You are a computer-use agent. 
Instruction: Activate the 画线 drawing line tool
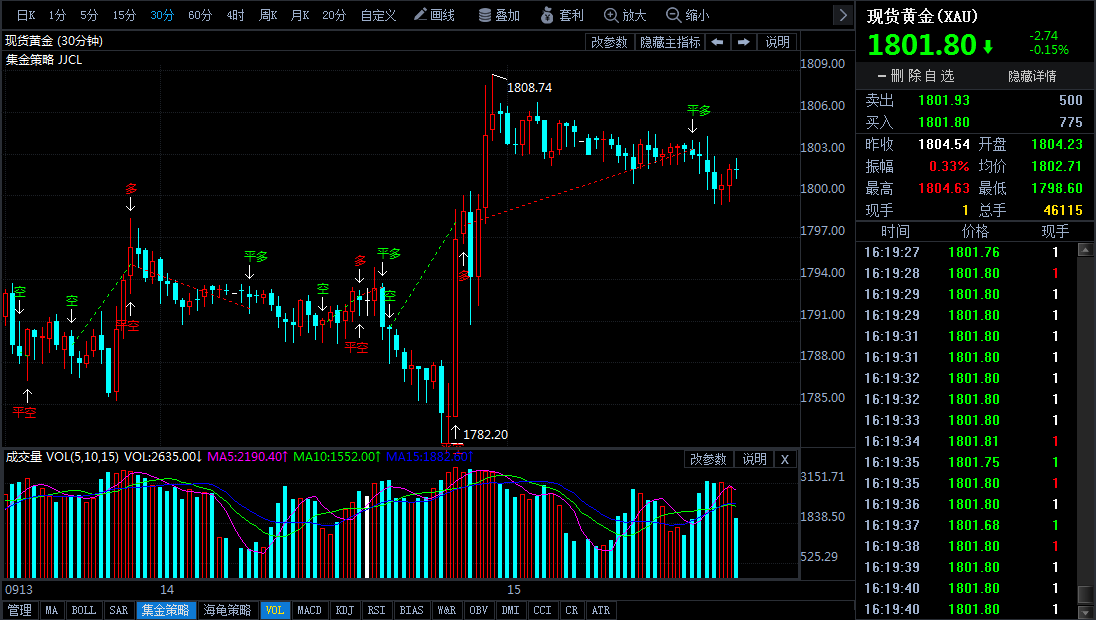434,15
